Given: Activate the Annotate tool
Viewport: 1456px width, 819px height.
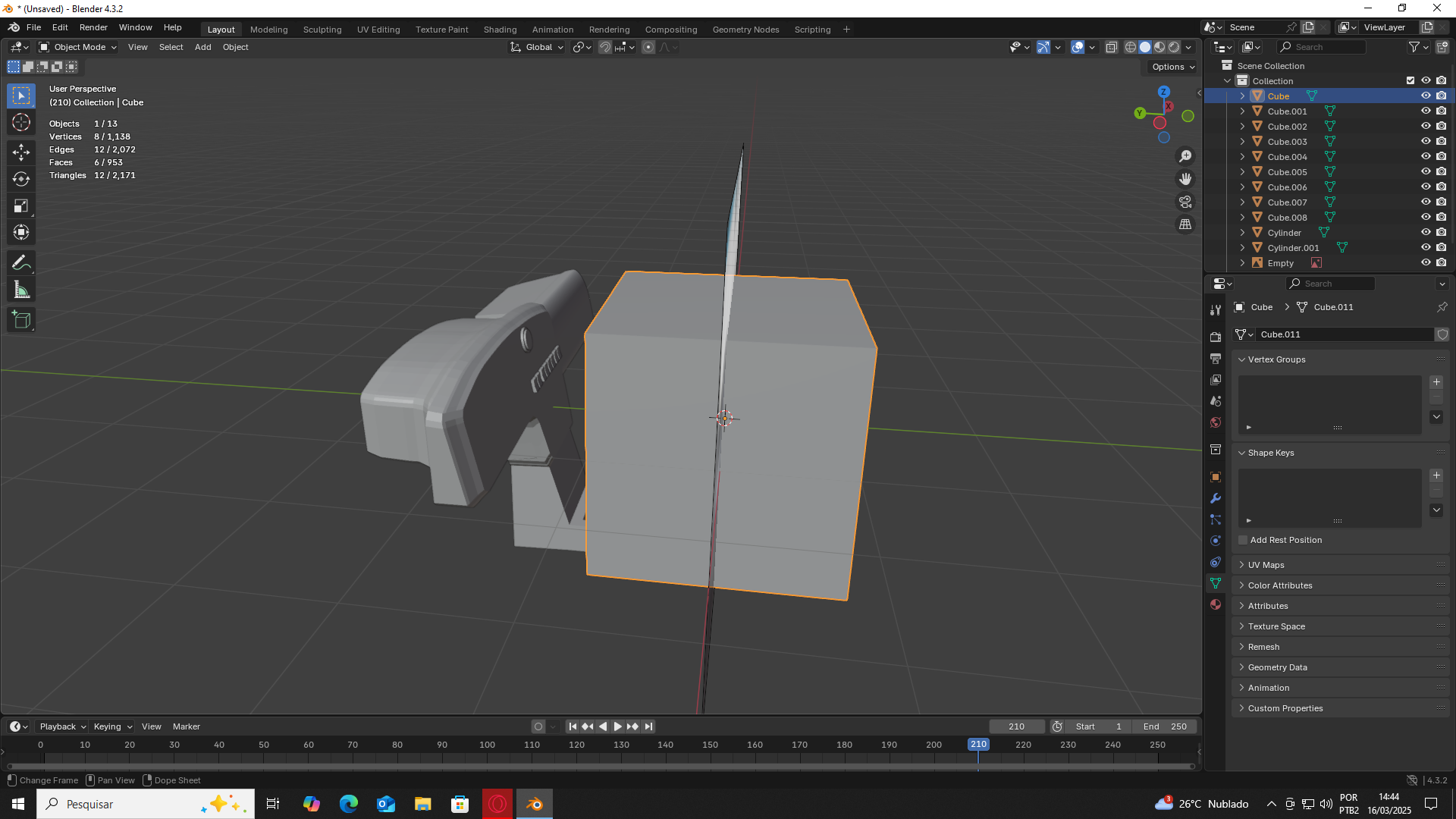Looking at the screenshot, I should [21, 263].
